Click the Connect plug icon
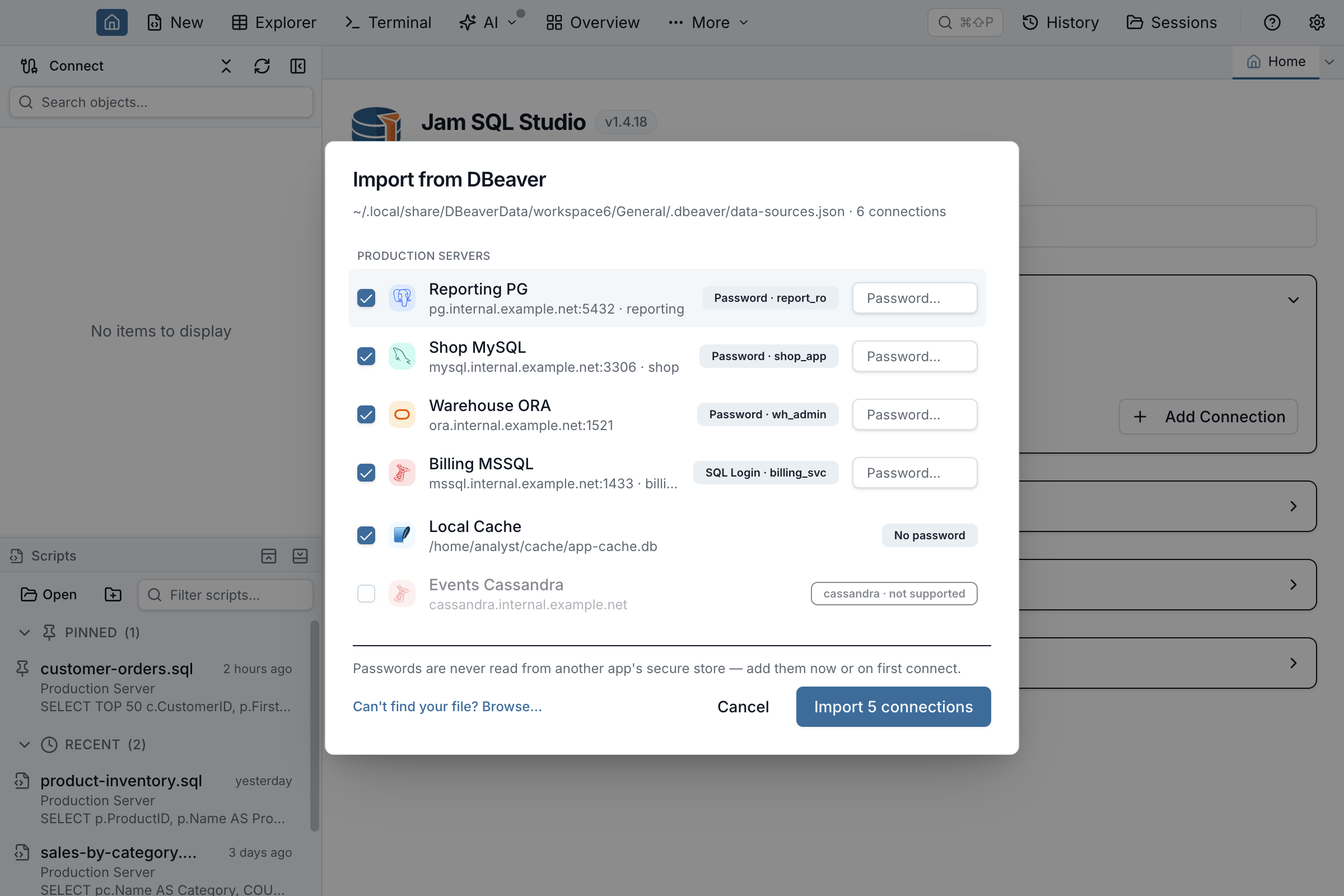1344x896 pixels. pos(29,66)
